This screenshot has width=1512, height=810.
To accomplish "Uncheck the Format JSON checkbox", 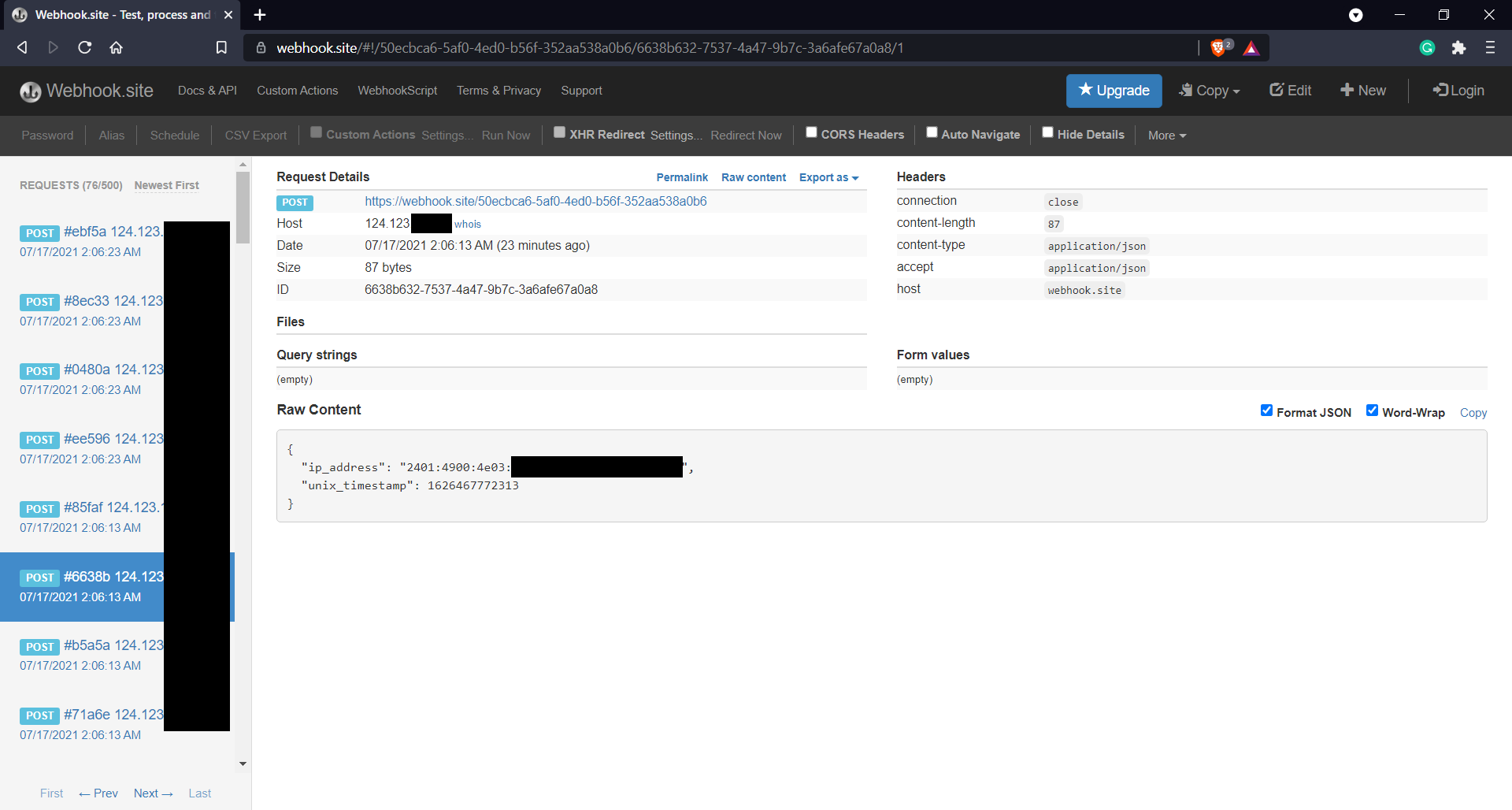I will coord(1266,411).
